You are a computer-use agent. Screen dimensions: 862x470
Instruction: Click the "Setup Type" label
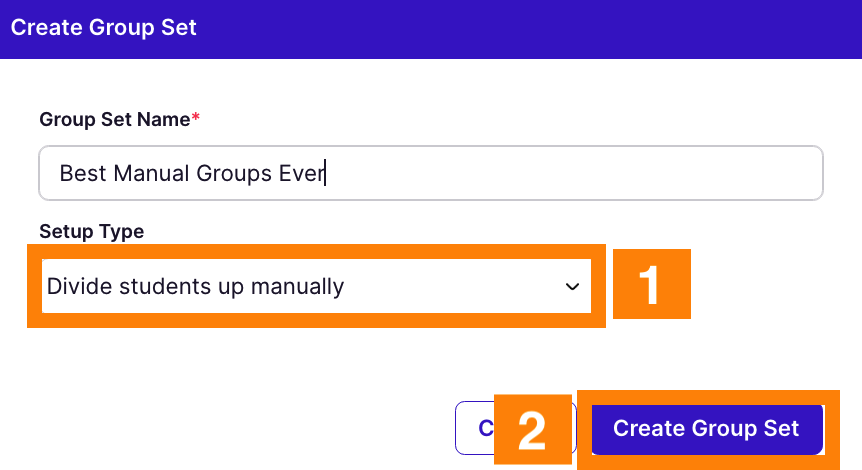tap(91, 231)
